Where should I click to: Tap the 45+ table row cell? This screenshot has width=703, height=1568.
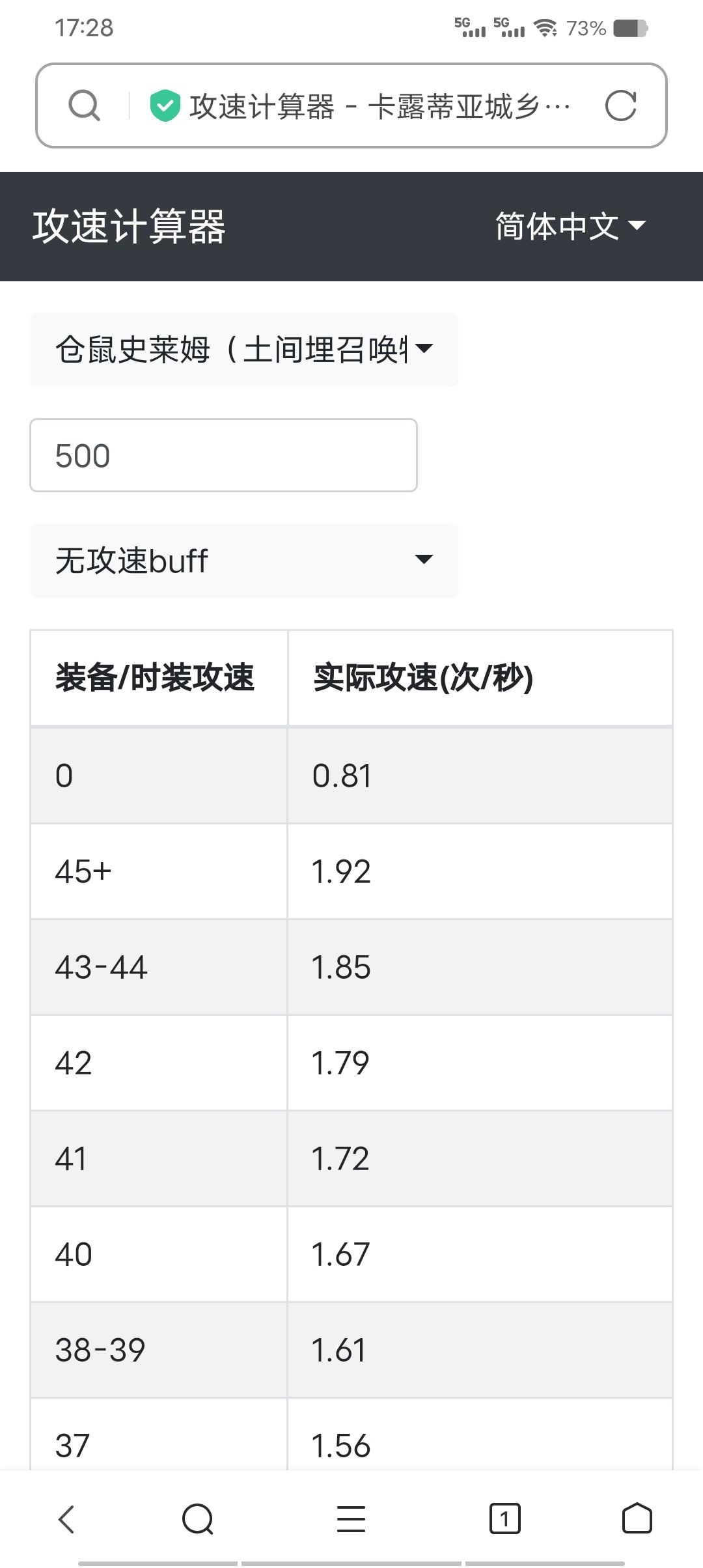point(159,871)
